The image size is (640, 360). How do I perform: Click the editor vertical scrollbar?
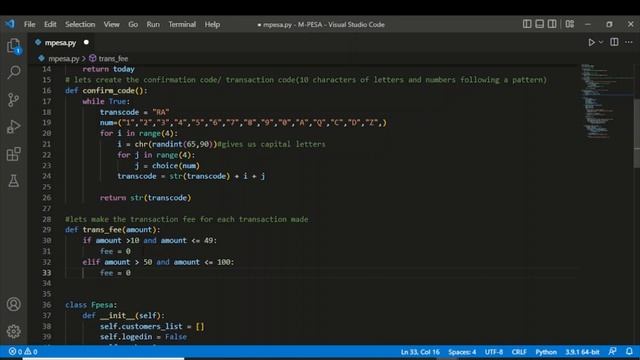coord(636,133)
